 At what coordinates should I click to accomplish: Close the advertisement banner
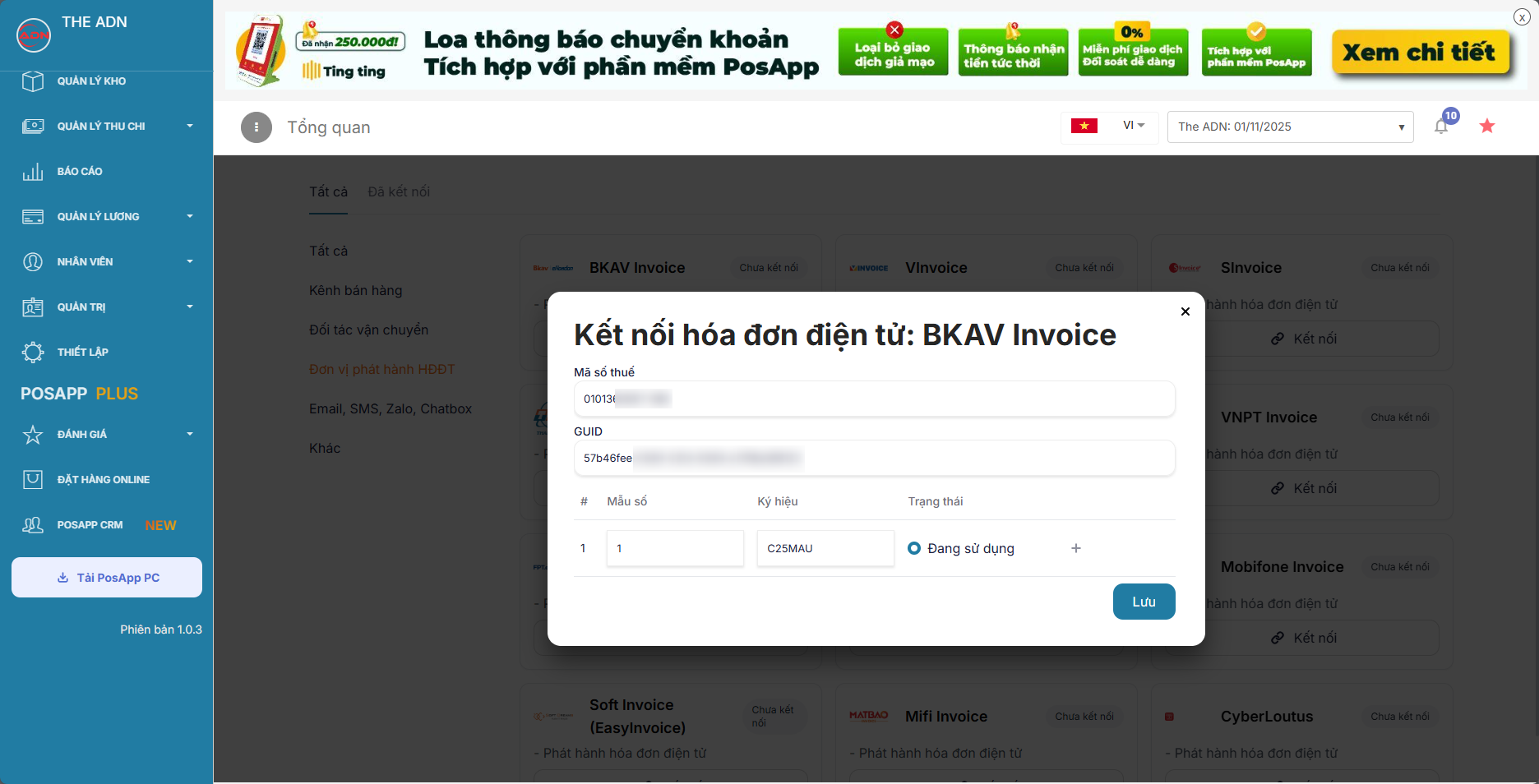[1522, 17]
